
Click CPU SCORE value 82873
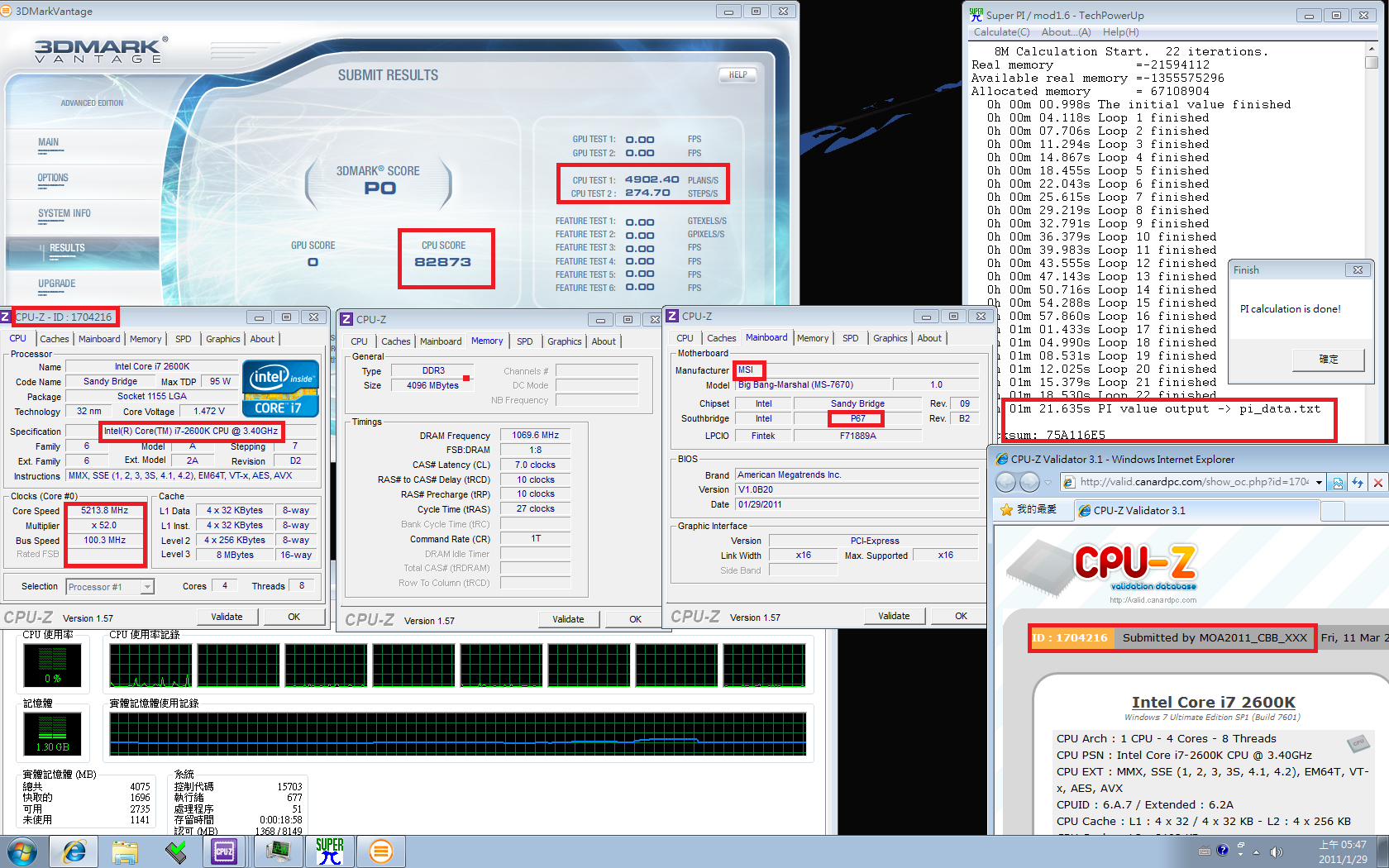pos(443,262)
